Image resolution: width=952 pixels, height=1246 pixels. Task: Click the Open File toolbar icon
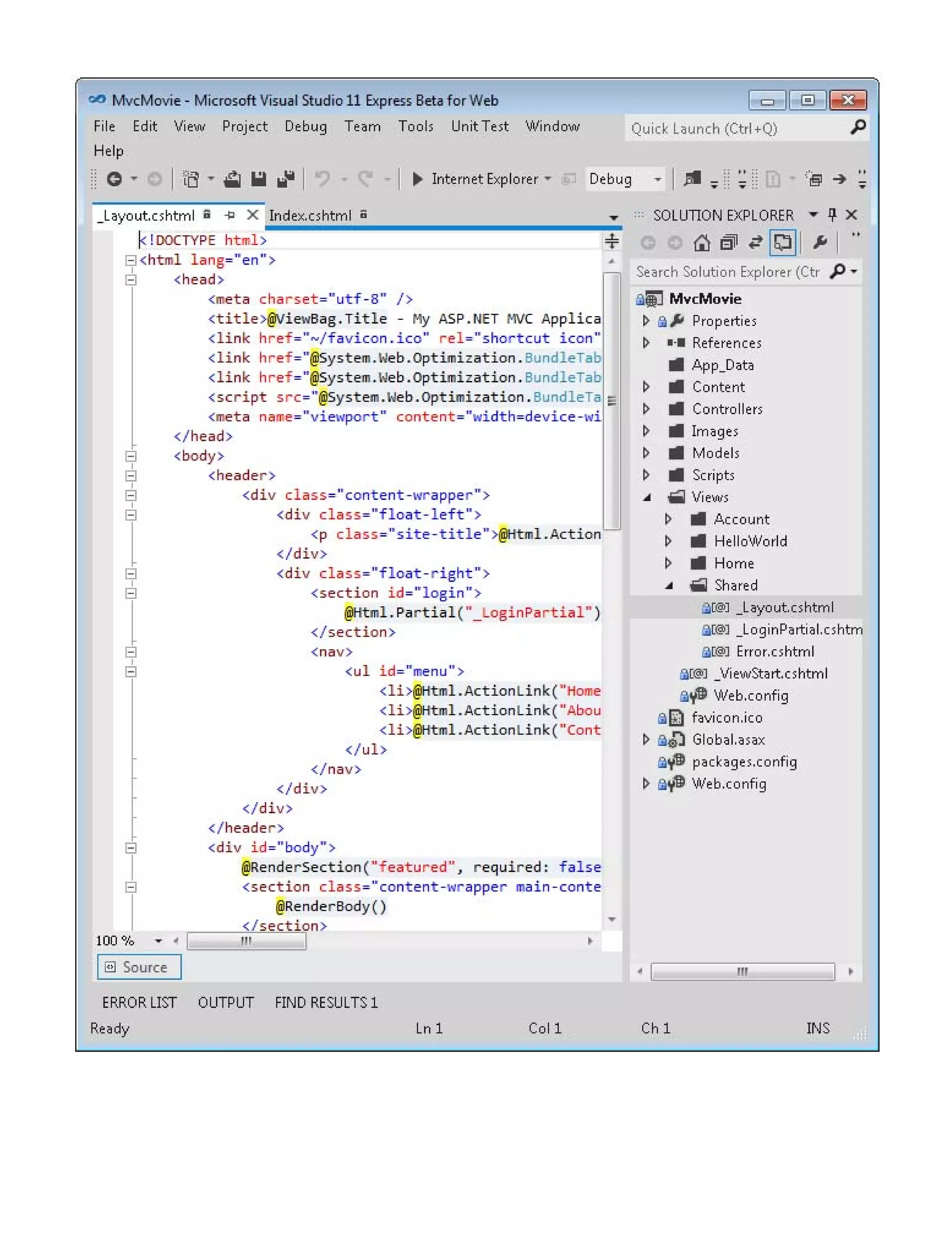click(232, 179)
